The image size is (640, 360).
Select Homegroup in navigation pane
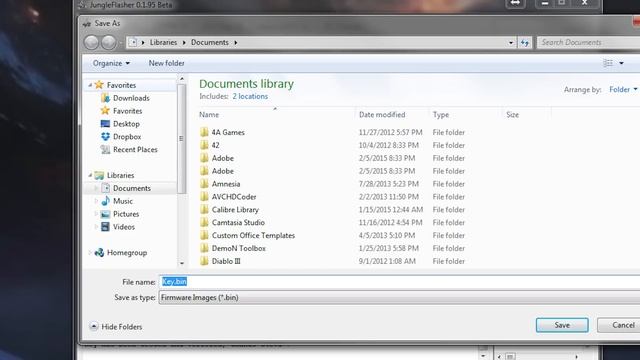coord(121,253)
